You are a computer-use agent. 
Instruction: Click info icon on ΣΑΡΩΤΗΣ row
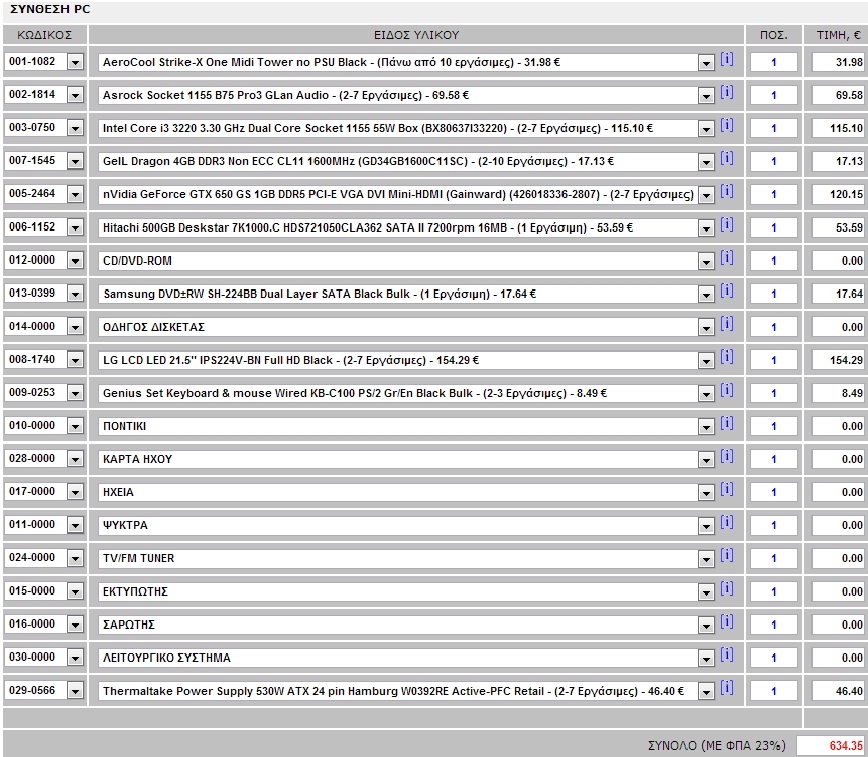(727, 622)
